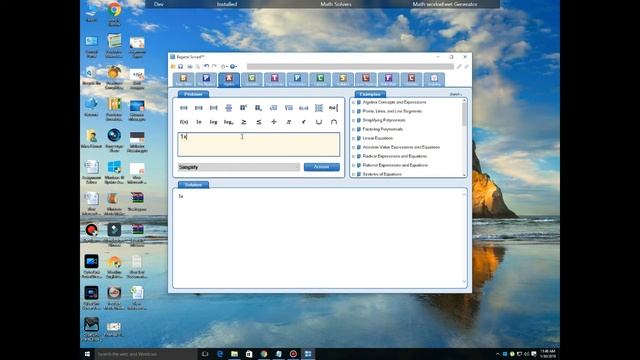Switch to the Trigonometry magenta T tab
The width and height of the screenshot is (640, 360).
click(275, 80)
